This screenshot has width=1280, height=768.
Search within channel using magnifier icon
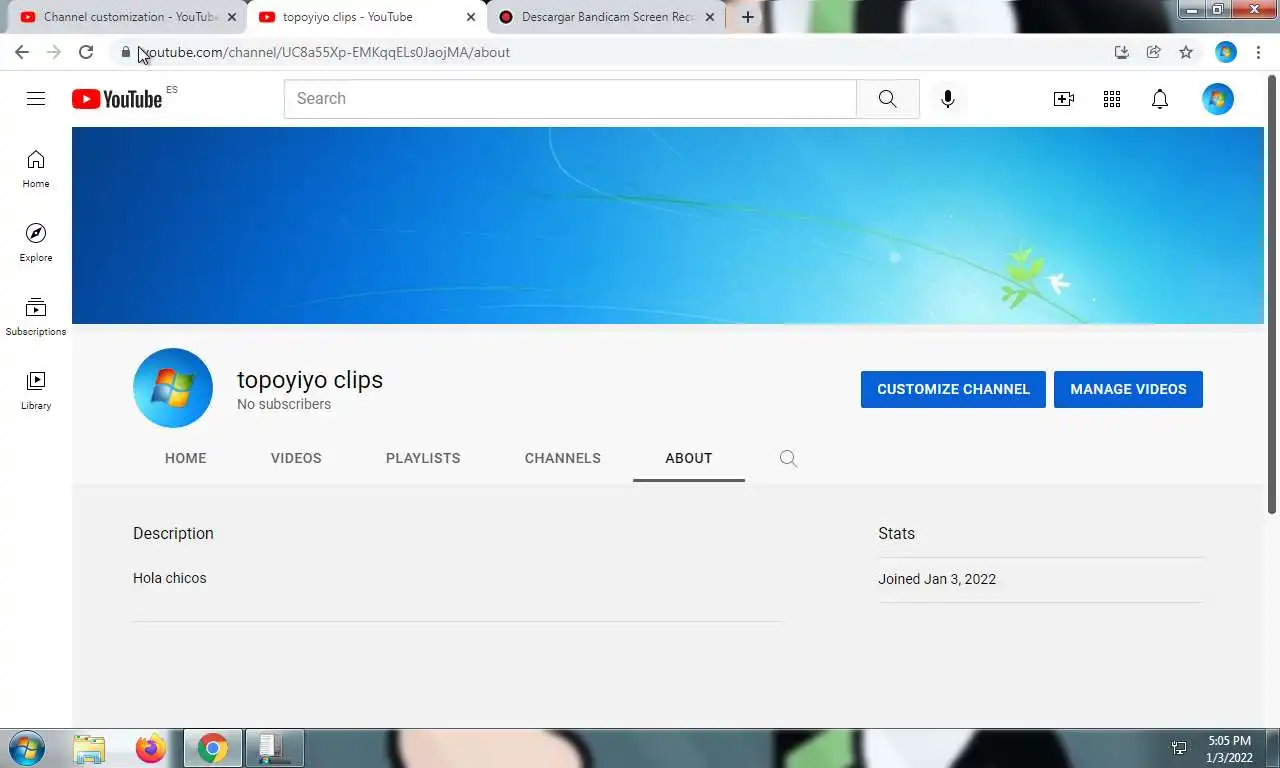788,458
